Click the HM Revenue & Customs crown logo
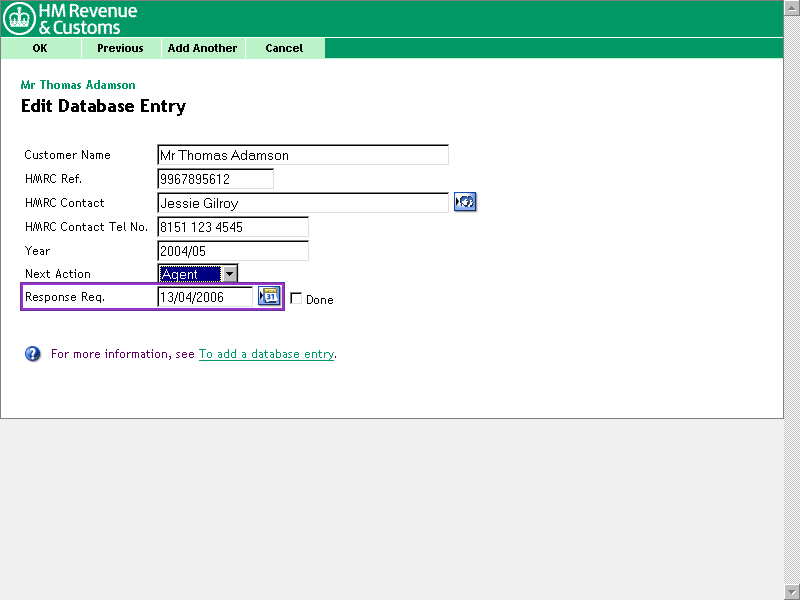The width and height of the screenshot is (800, 600). pos(20,18)
